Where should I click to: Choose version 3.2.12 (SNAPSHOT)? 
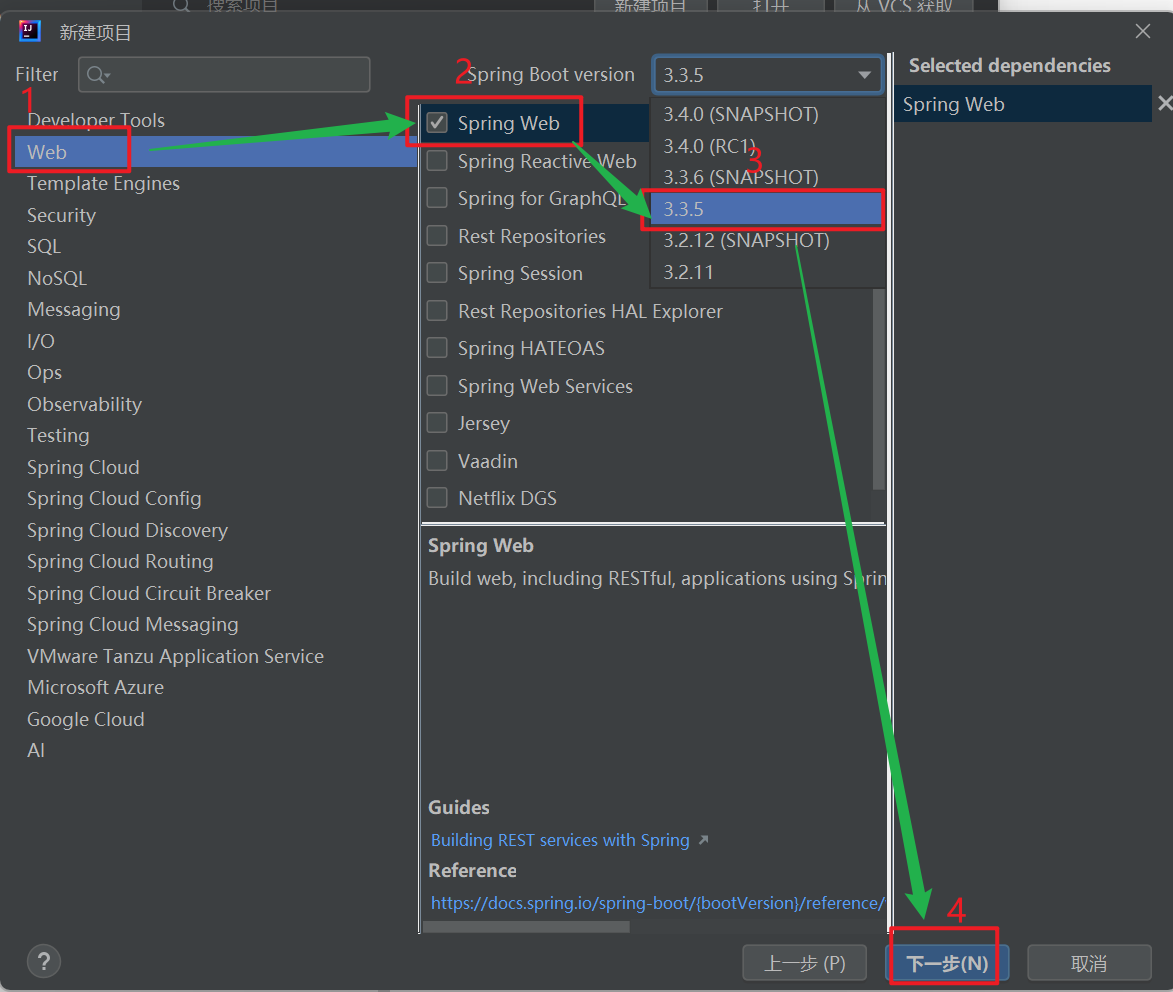(x=768, y=240)
